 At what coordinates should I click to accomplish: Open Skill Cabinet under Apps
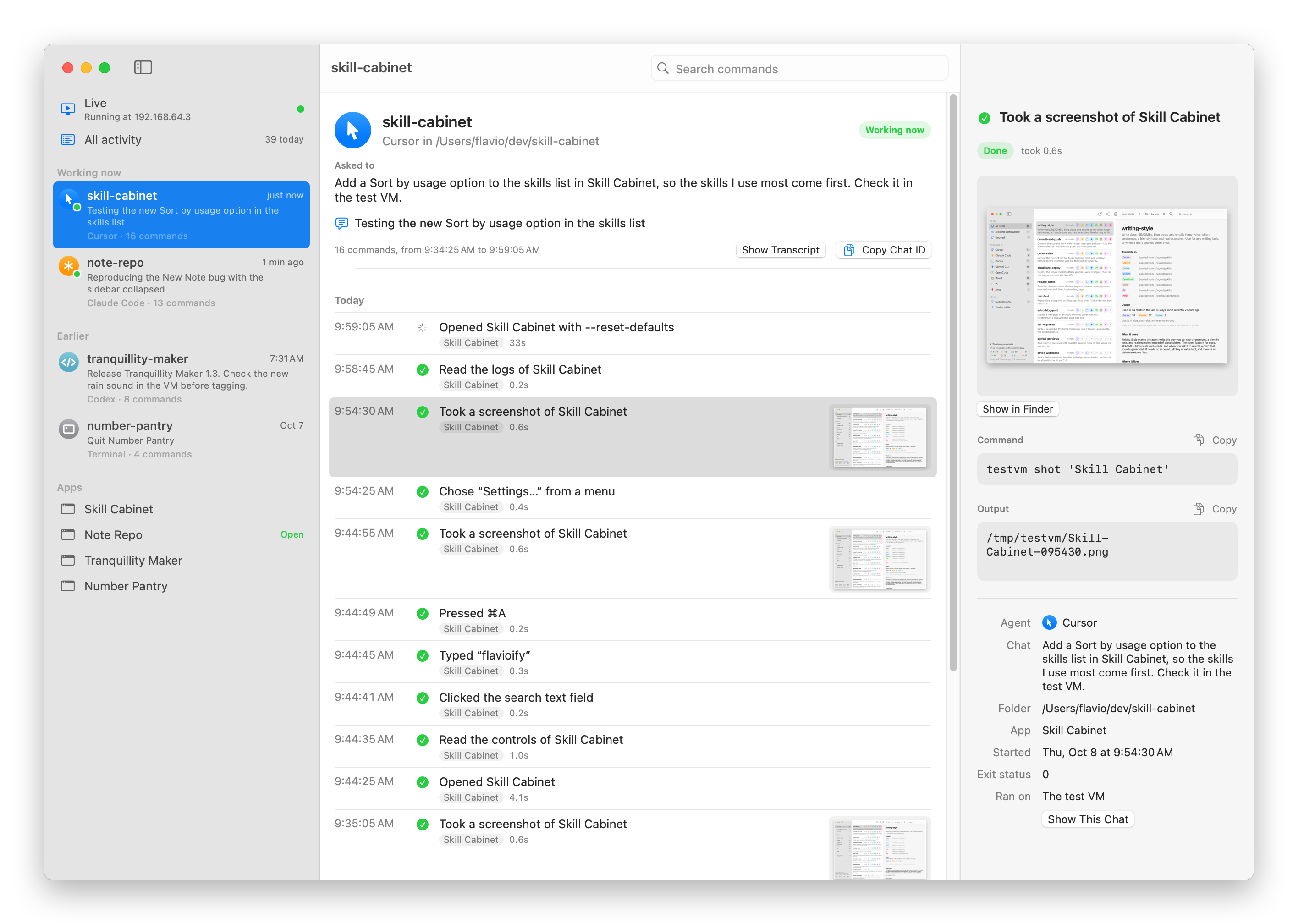tap(181, 509)
